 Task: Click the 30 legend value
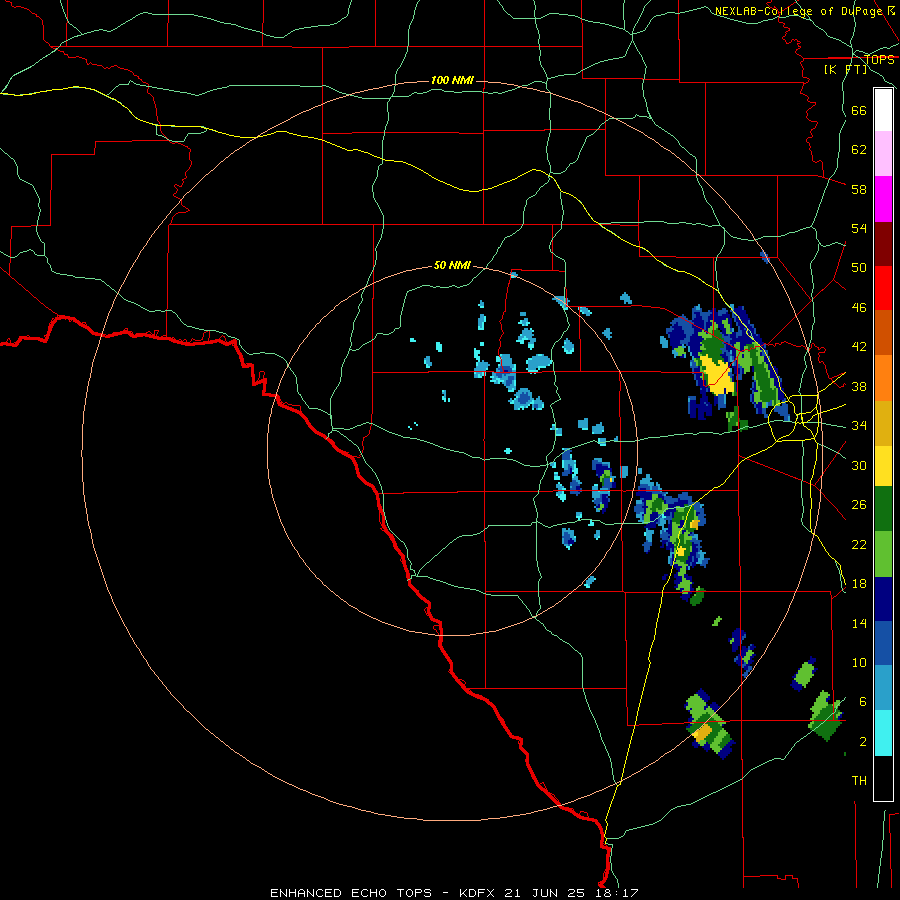tap(859, 465)
